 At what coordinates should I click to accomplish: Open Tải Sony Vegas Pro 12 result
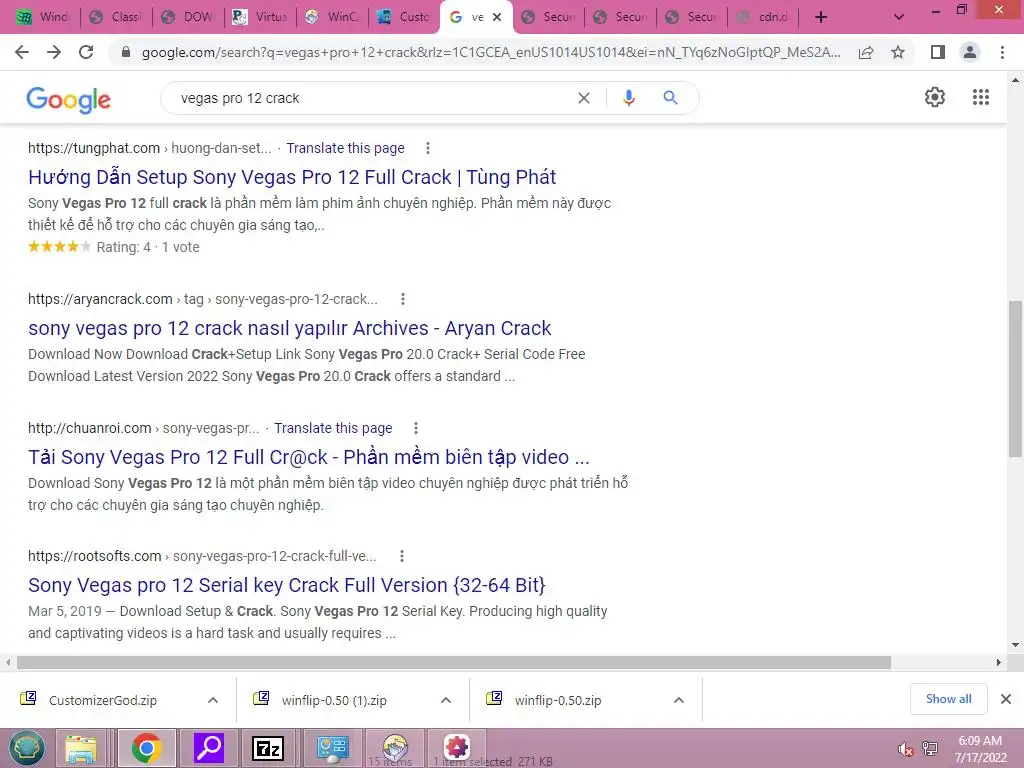308,457
